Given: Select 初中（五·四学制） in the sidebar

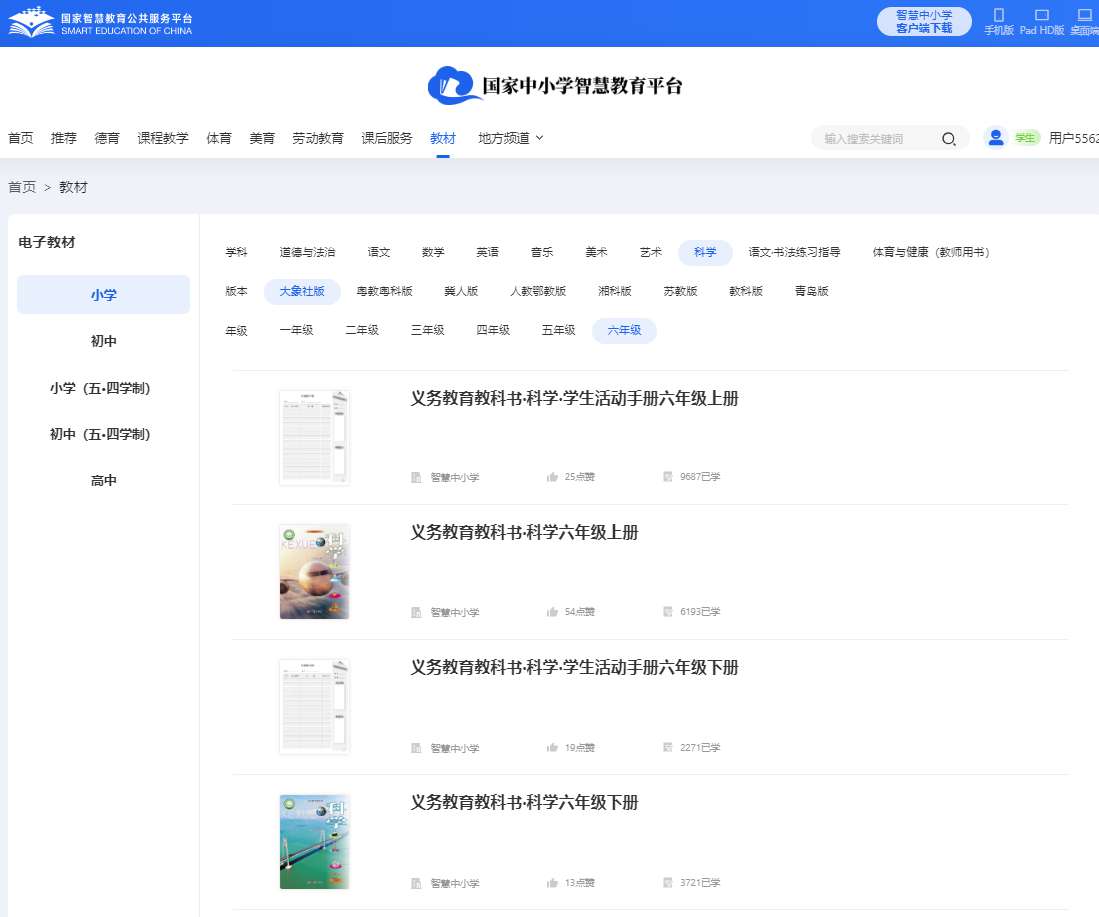Looking at the screenshot, I should tap(100, 434).
